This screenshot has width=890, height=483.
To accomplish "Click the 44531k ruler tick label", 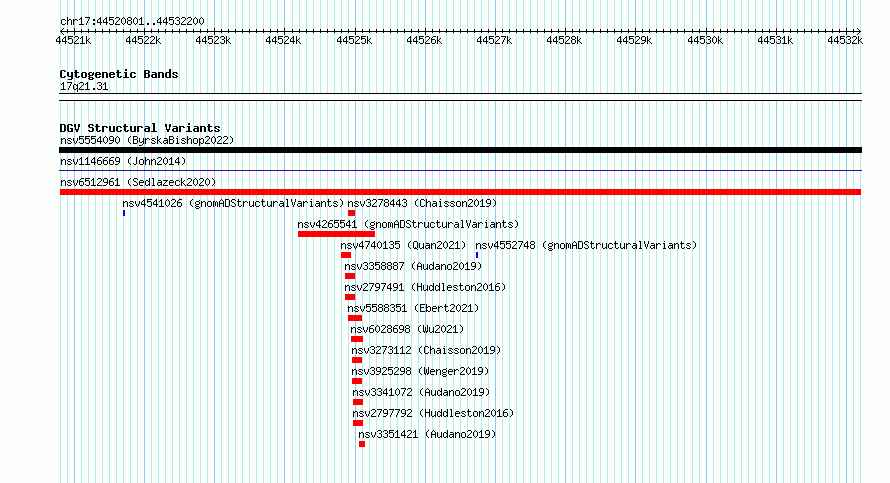I will 775,40.
